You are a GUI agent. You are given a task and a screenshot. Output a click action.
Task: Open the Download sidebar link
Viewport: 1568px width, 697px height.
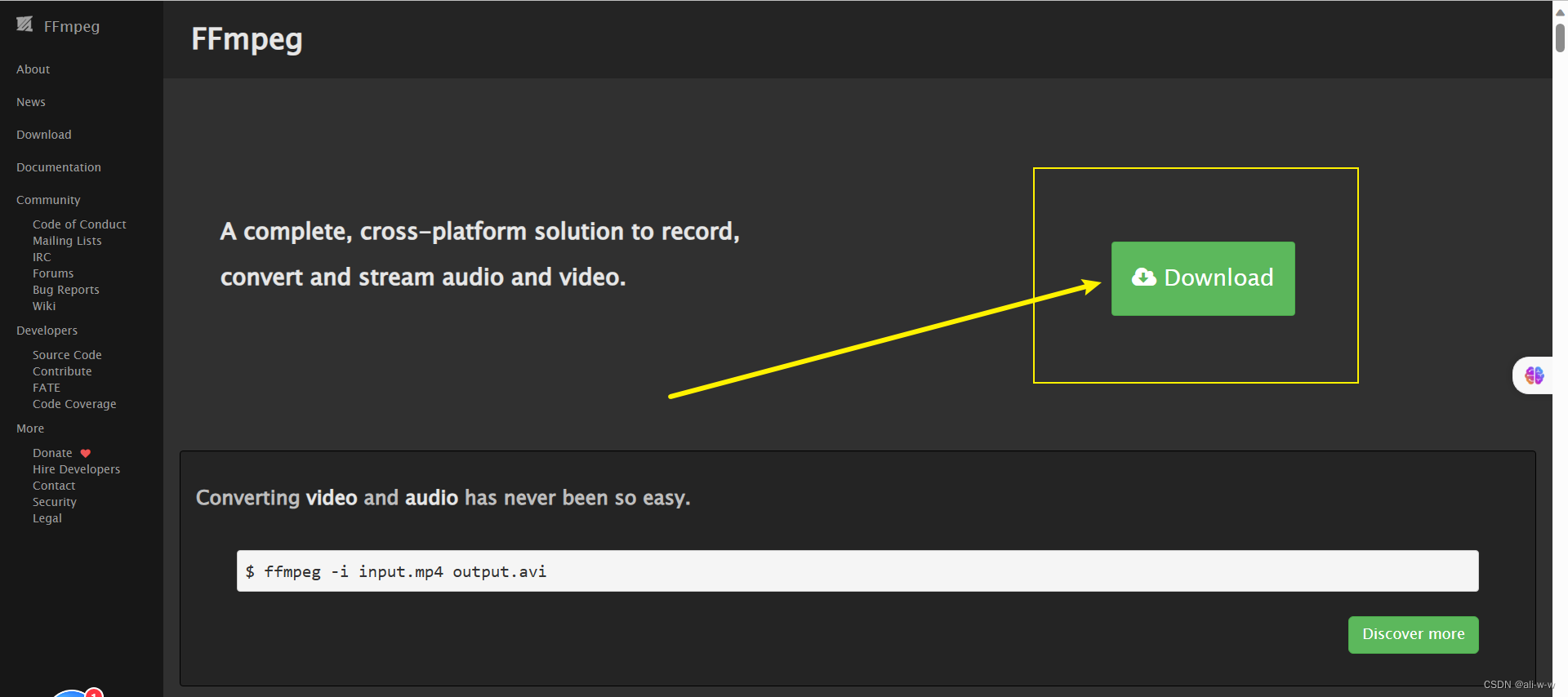[x=44, y=135]
